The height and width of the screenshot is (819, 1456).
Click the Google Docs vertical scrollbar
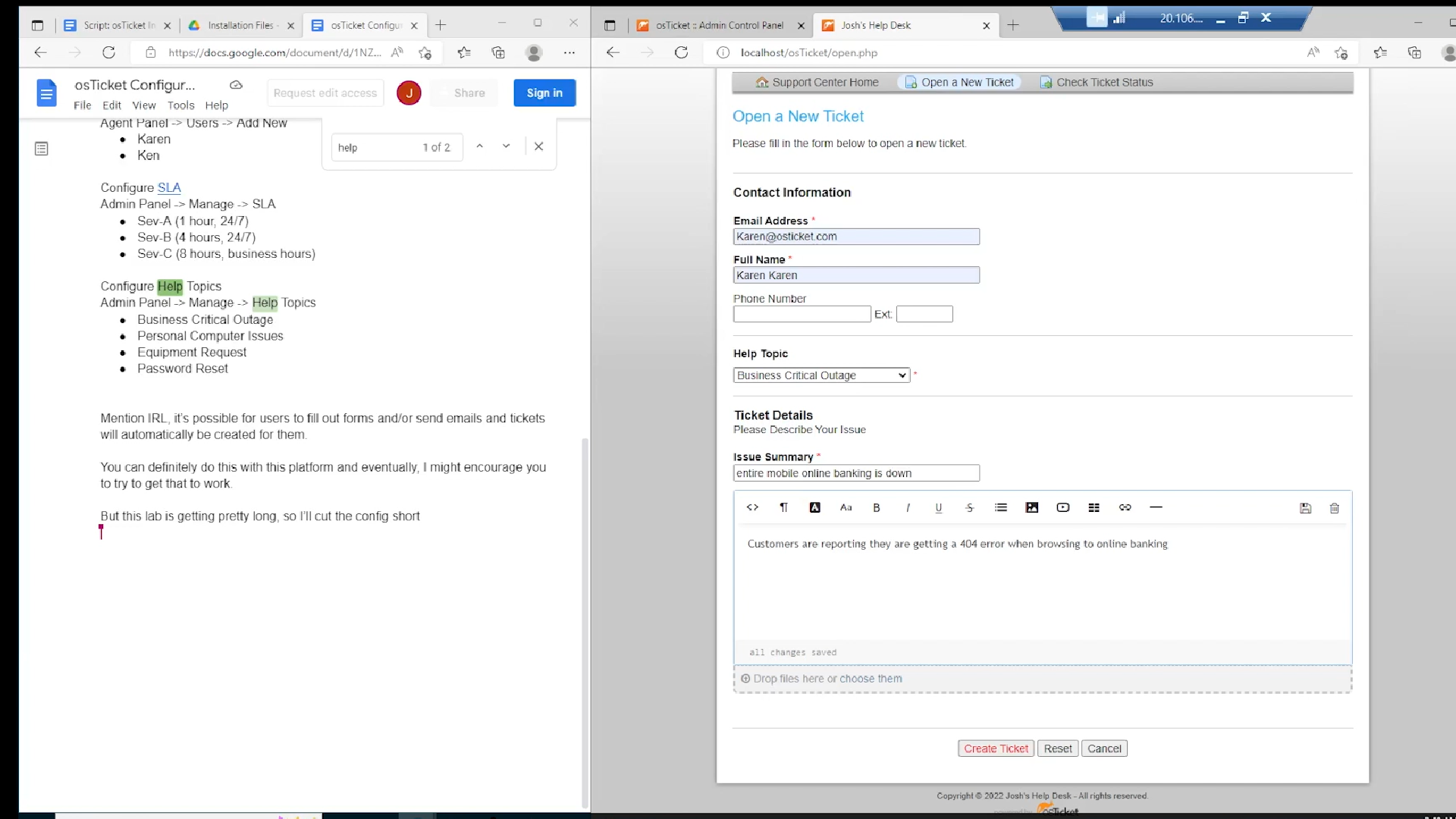[584, 622]
